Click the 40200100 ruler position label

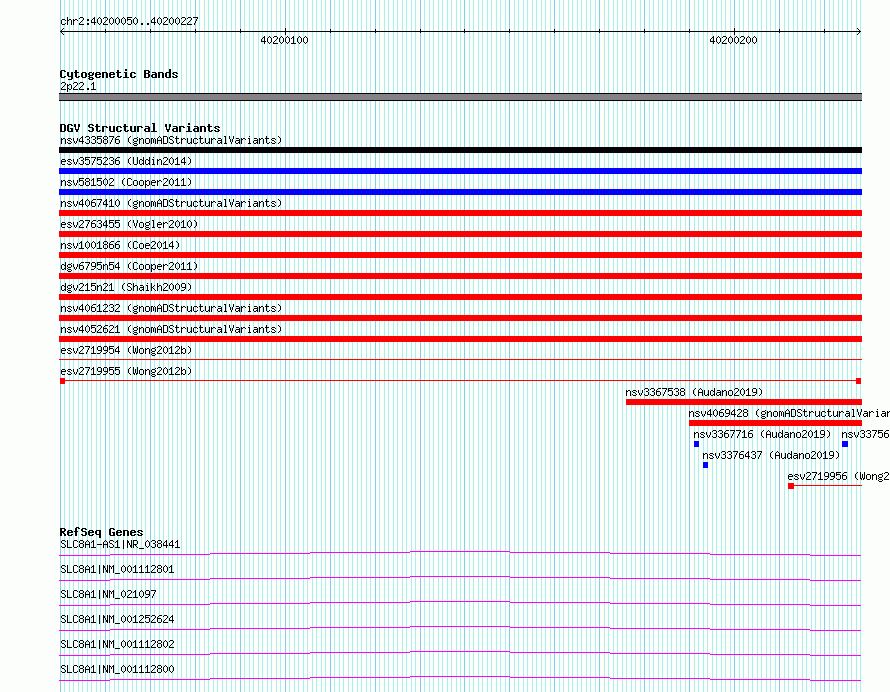coord(284,40)
